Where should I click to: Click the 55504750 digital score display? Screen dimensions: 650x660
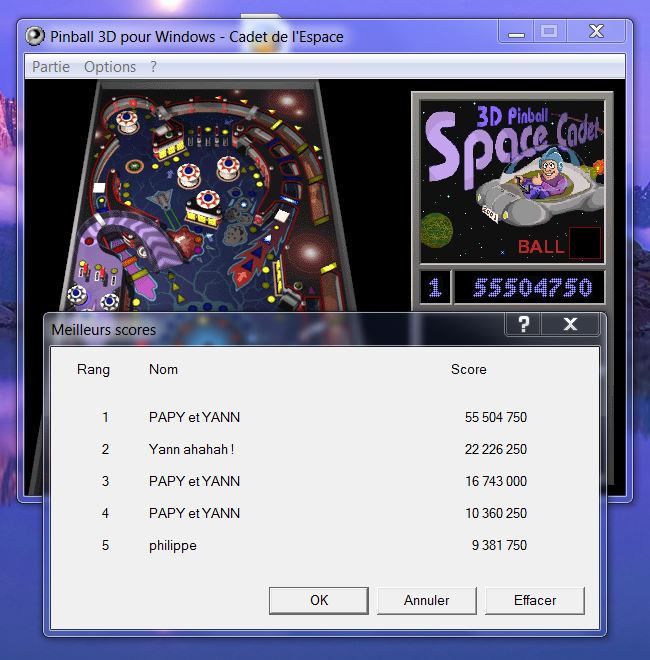531,288
